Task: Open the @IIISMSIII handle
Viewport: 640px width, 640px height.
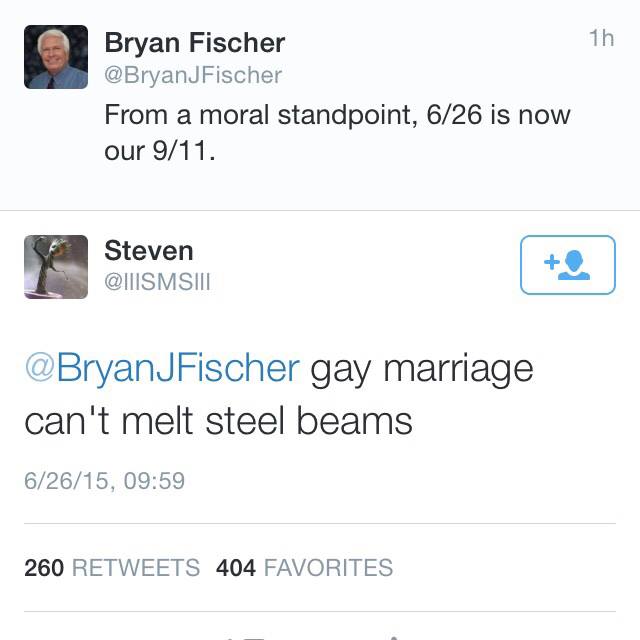Action: coord(157,283)
